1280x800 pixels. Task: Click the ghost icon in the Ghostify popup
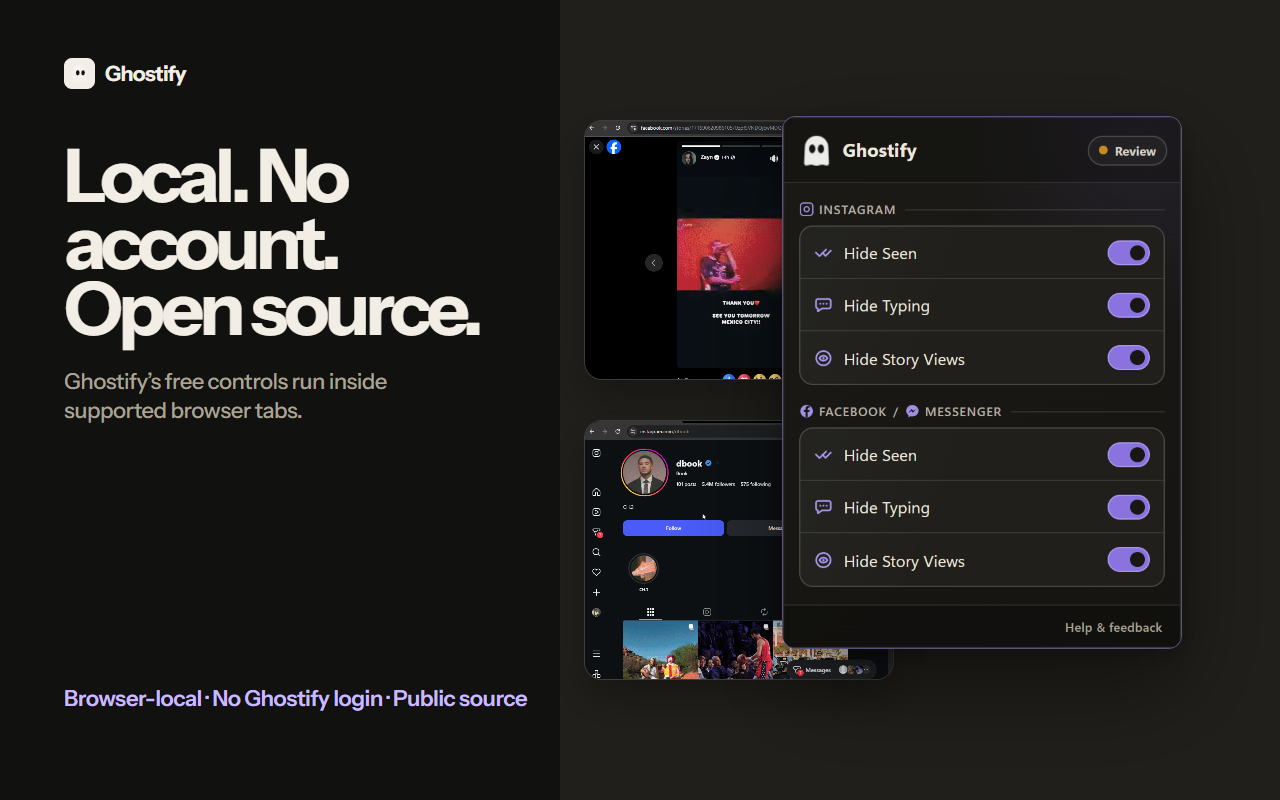click(x=816, y=151)
